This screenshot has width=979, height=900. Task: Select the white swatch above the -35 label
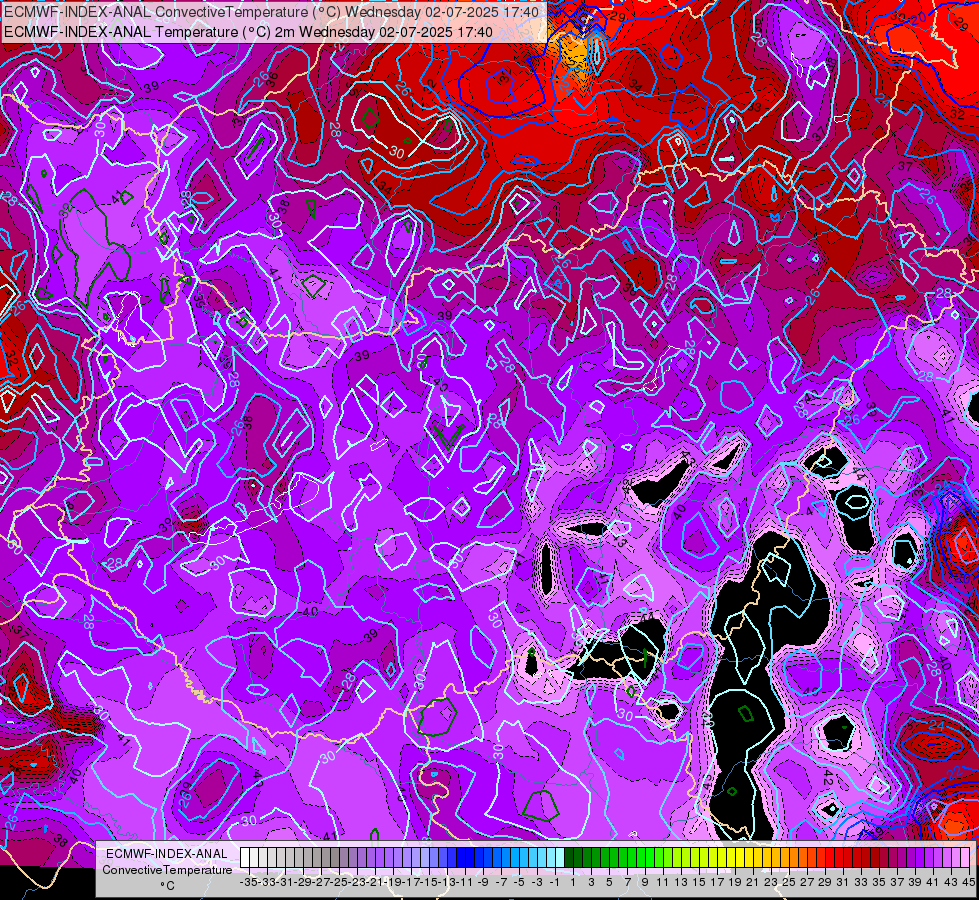coord(245,858)
